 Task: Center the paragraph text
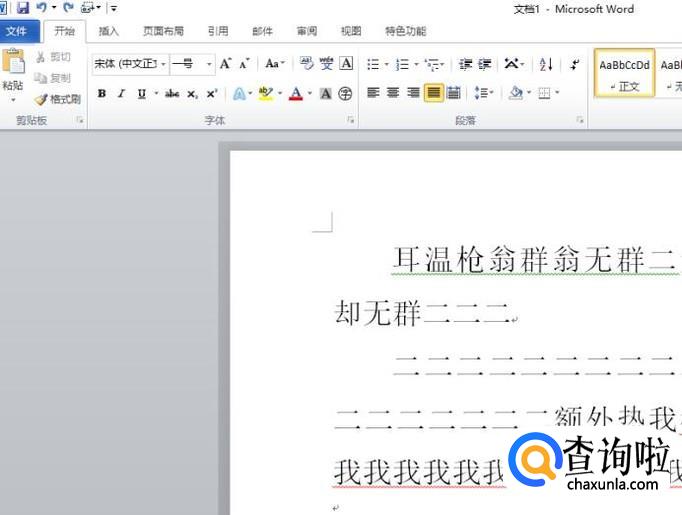coord(393,93)
